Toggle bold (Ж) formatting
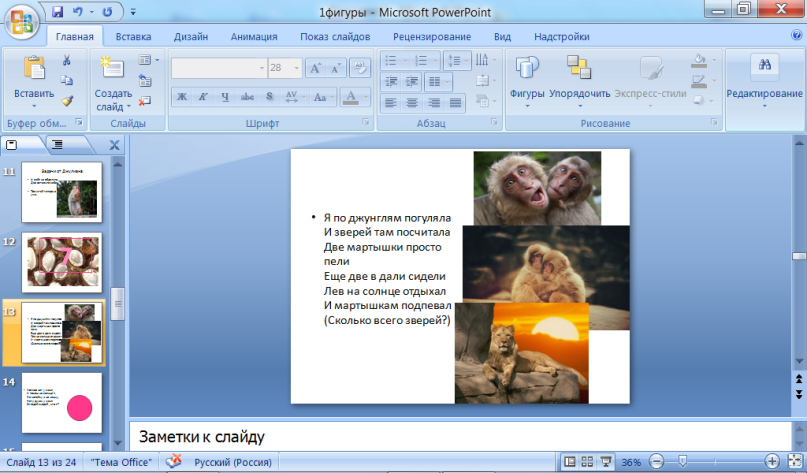This screenshot has height=473, width=807. [182, 97]
